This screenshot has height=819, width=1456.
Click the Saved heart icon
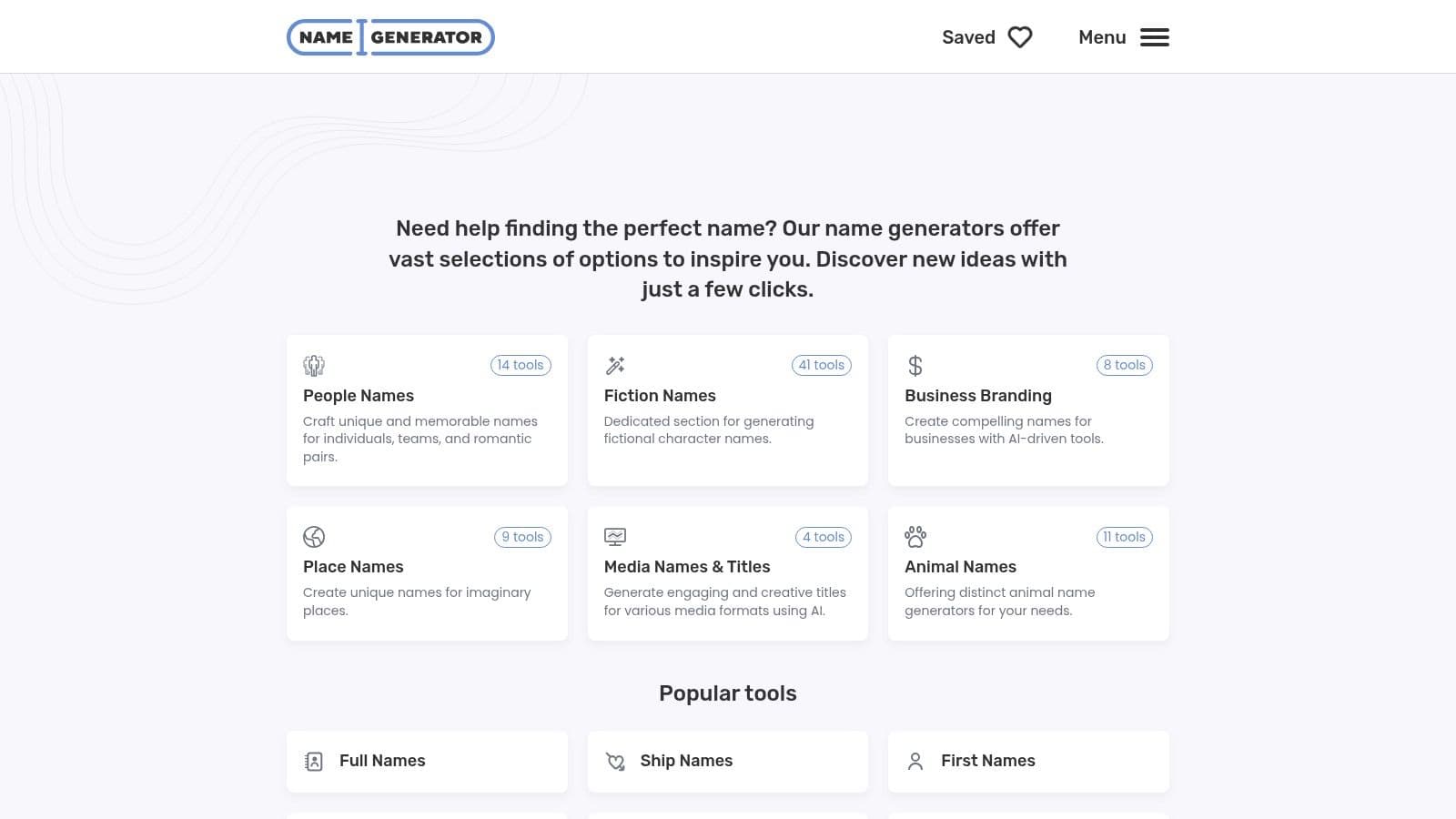(1020, 37)
